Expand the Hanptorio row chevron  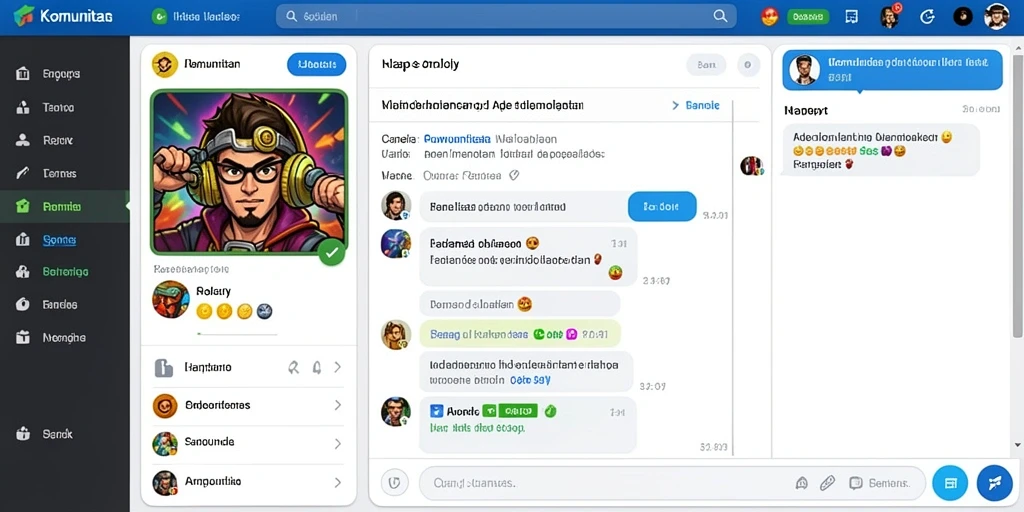click(338, 368)
